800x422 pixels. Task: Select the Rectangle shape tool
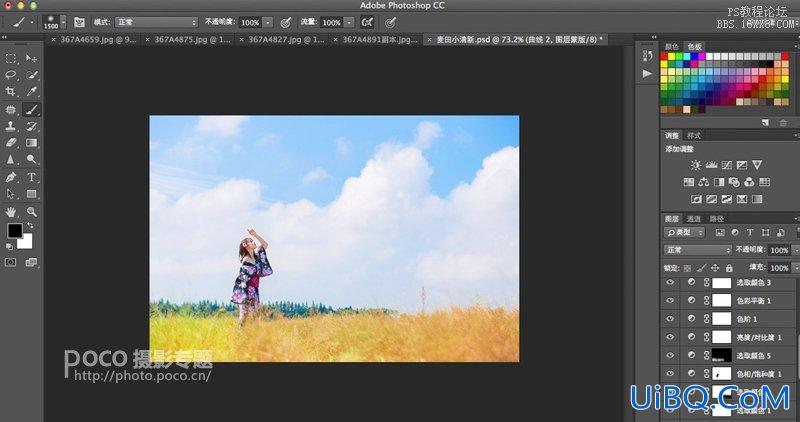tap(32, 194)
